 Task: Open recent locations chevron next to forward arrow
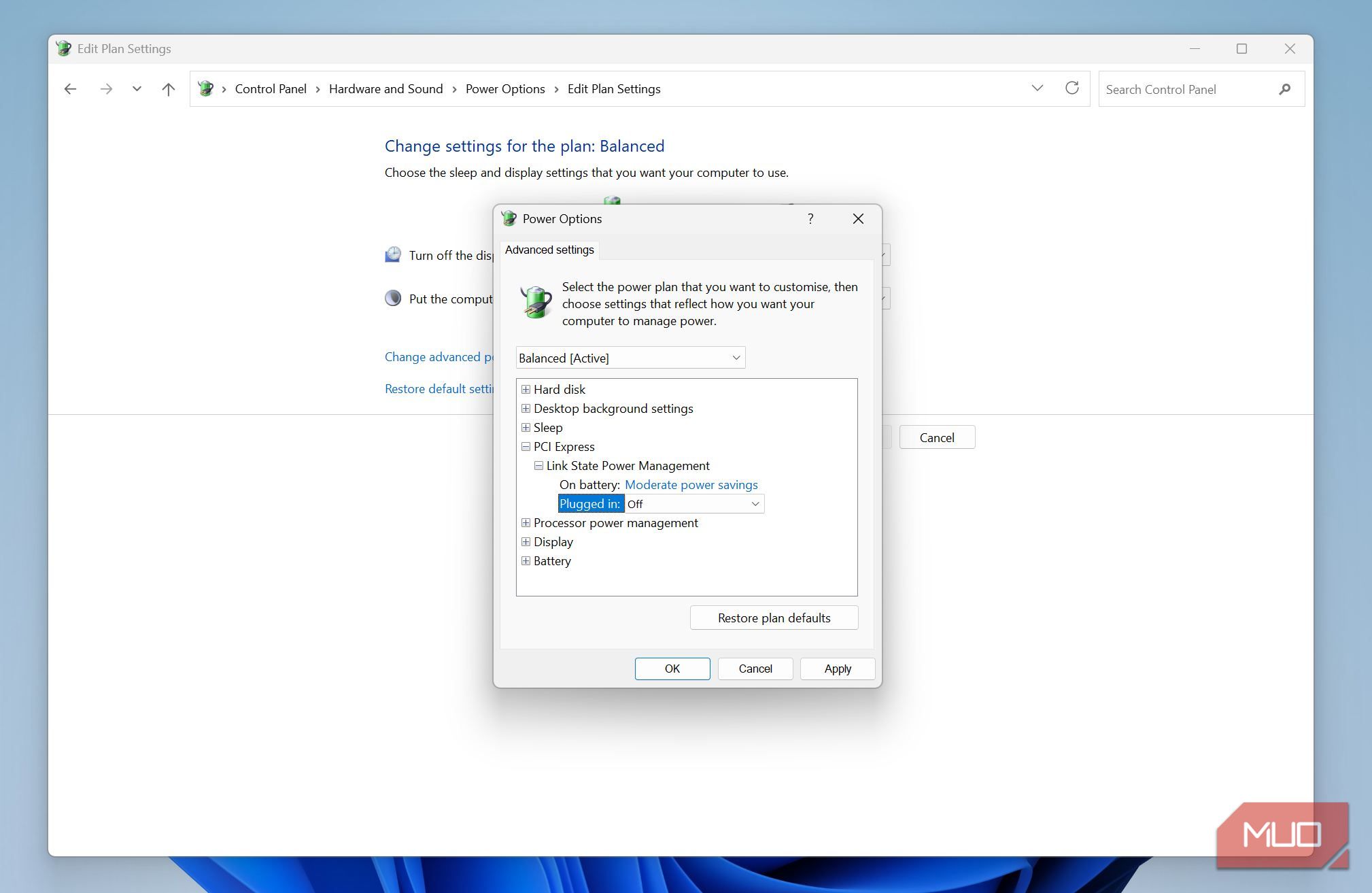pos(137,89)
